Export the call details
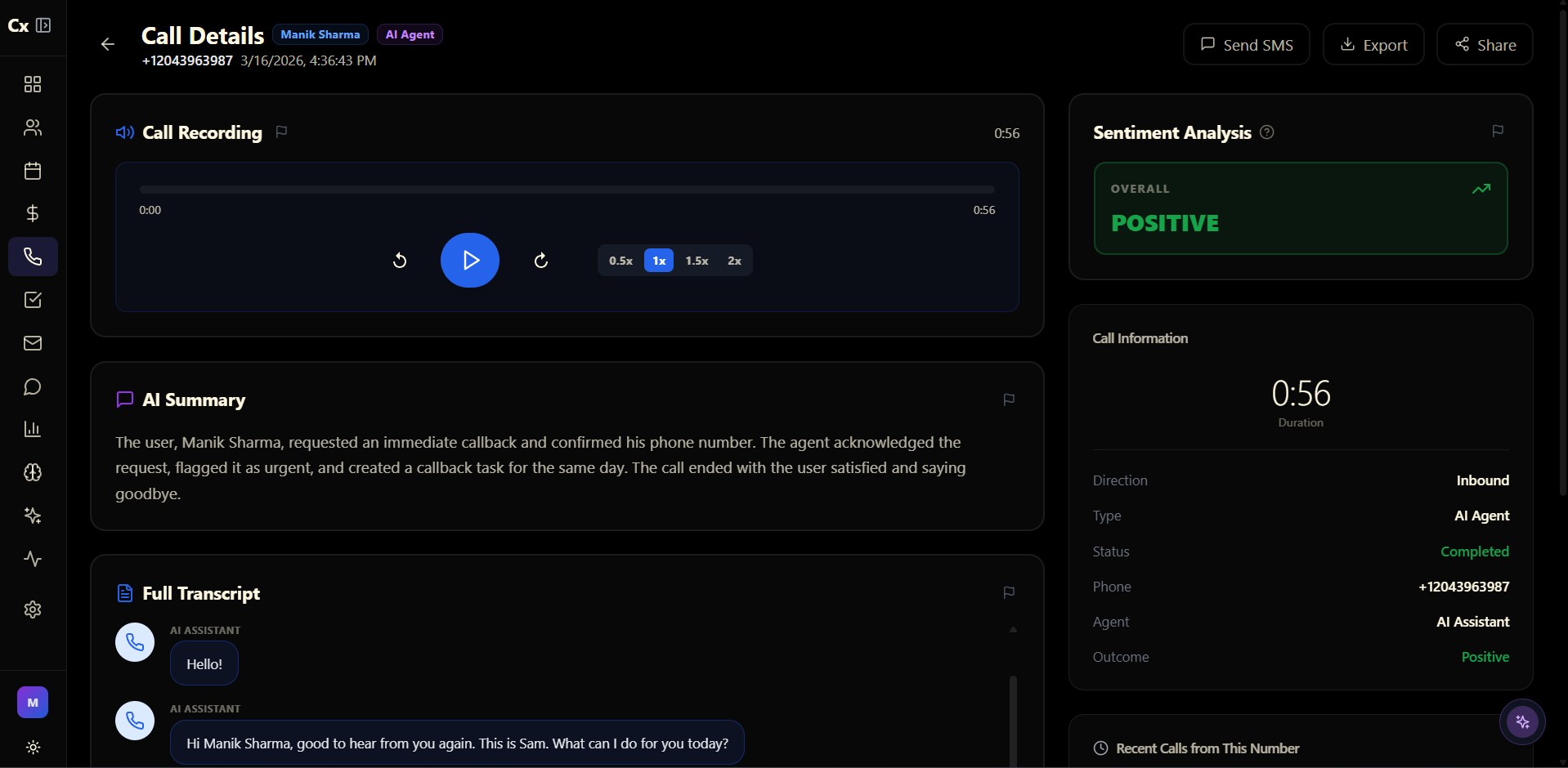 tap(1373, 44)
